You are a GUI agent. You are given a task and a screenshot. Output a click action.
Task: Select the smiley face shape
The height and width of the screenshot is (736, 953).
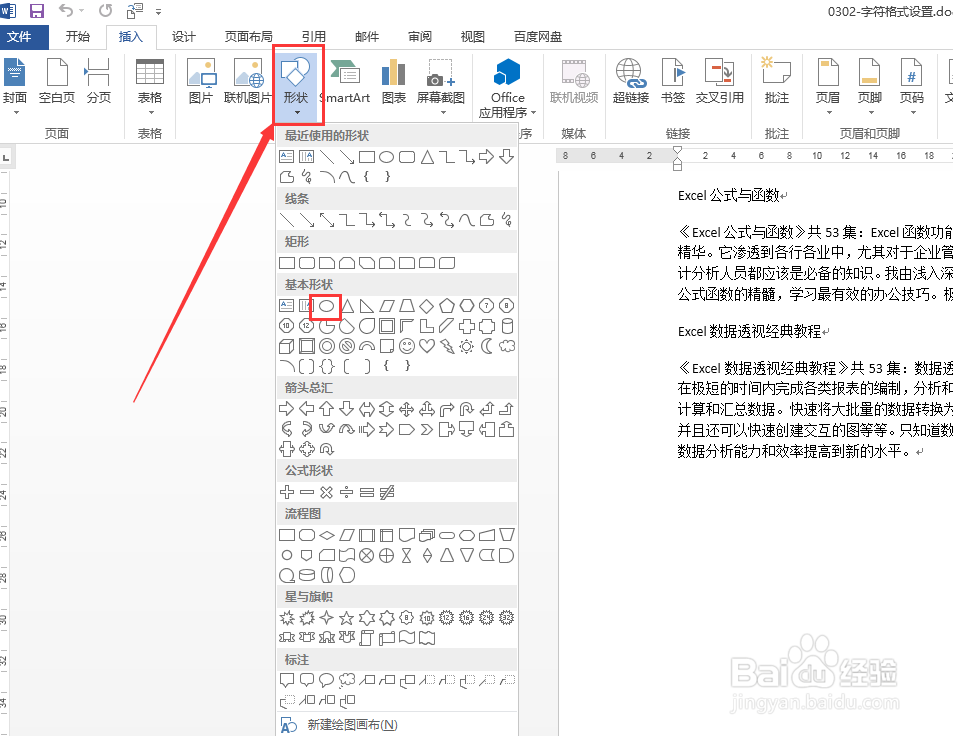pyautogui.click(x=407, y=346)
